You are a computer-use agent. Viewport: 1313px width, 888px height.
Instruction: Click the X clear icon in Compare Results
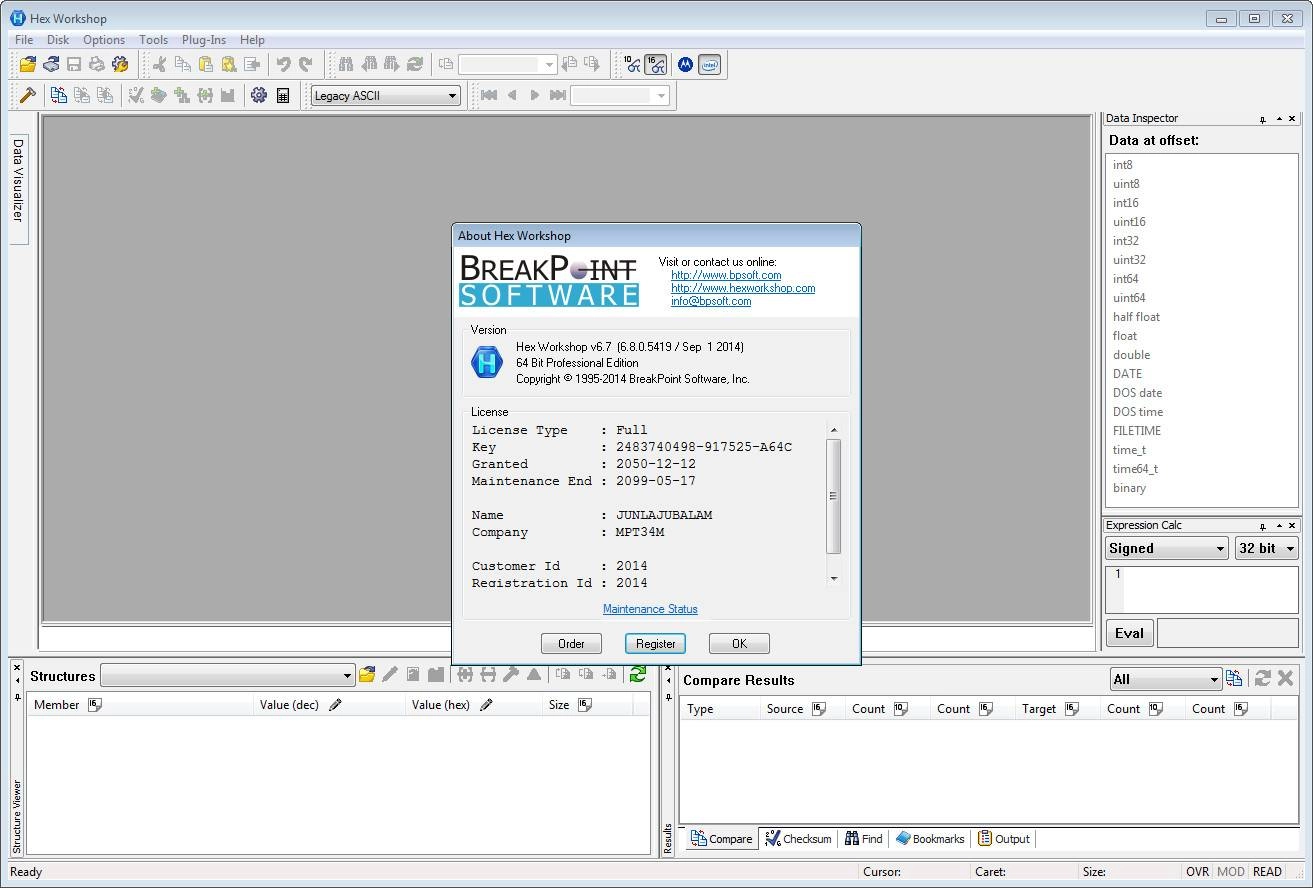[1286, 678]
